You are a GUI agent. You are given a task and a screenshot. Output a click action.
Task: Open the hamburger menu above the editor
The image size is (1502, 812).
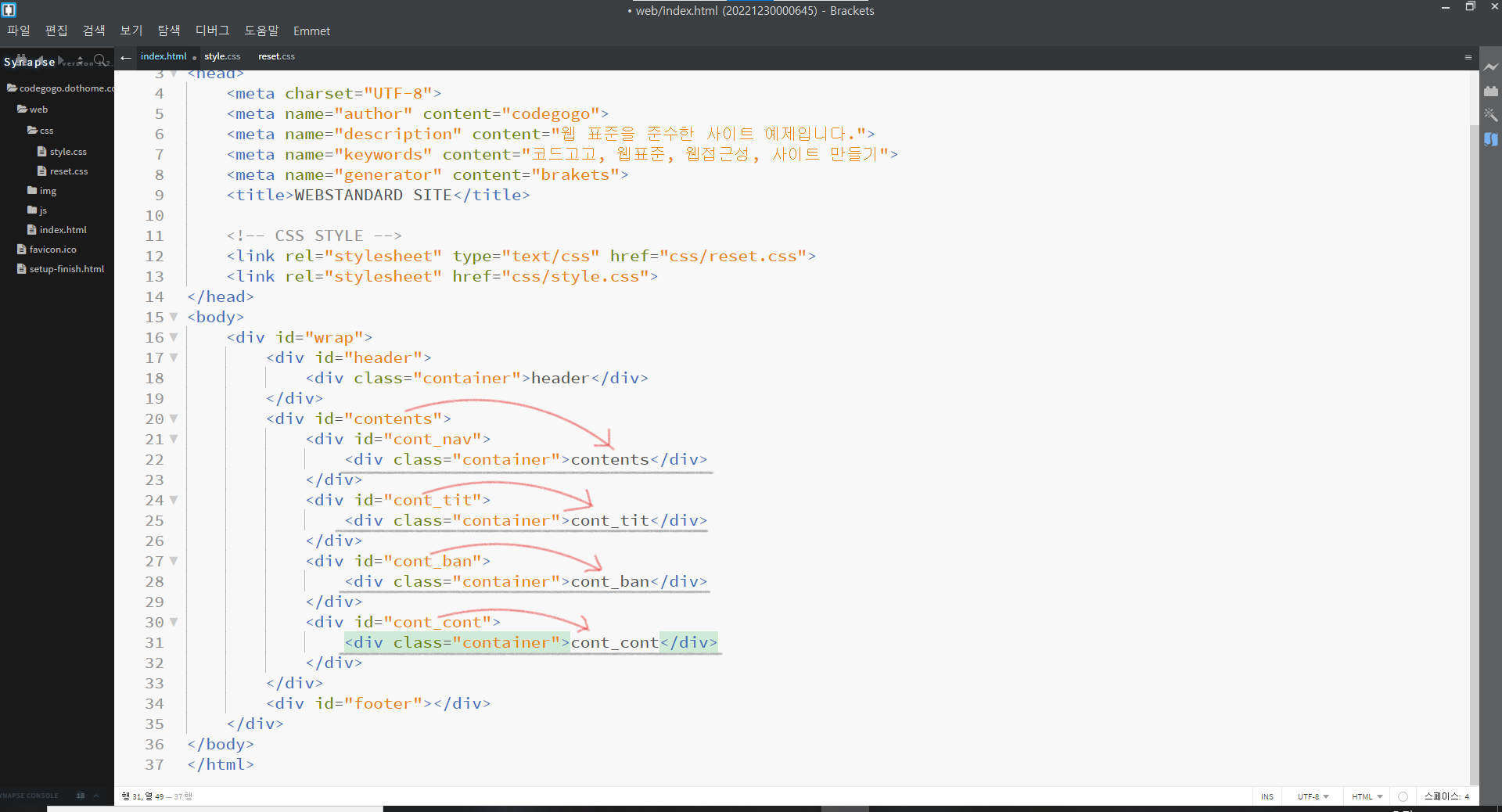1468,57
